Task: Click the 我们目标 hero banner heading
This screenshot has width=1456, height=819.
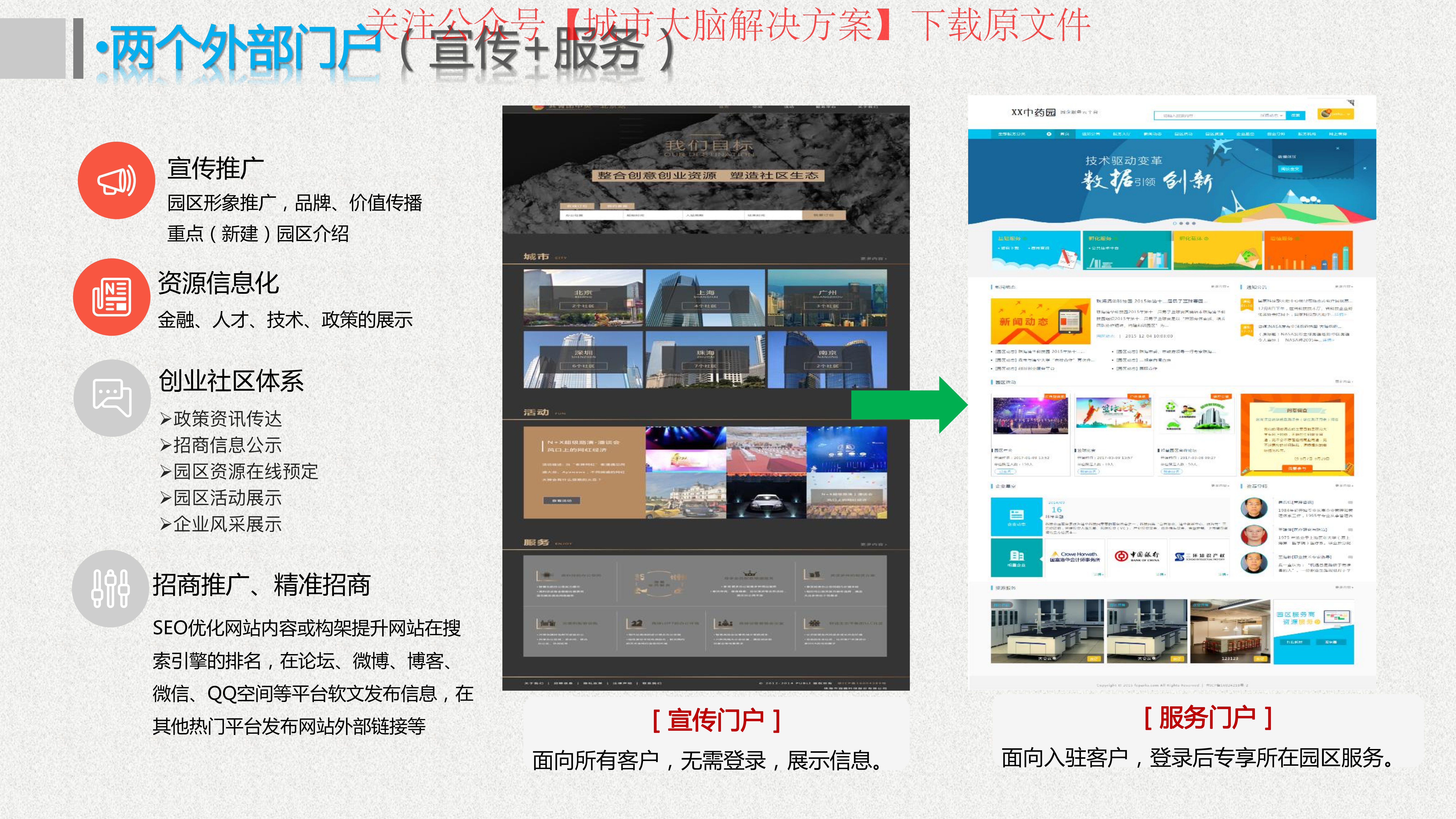Action: coord(708,146)
